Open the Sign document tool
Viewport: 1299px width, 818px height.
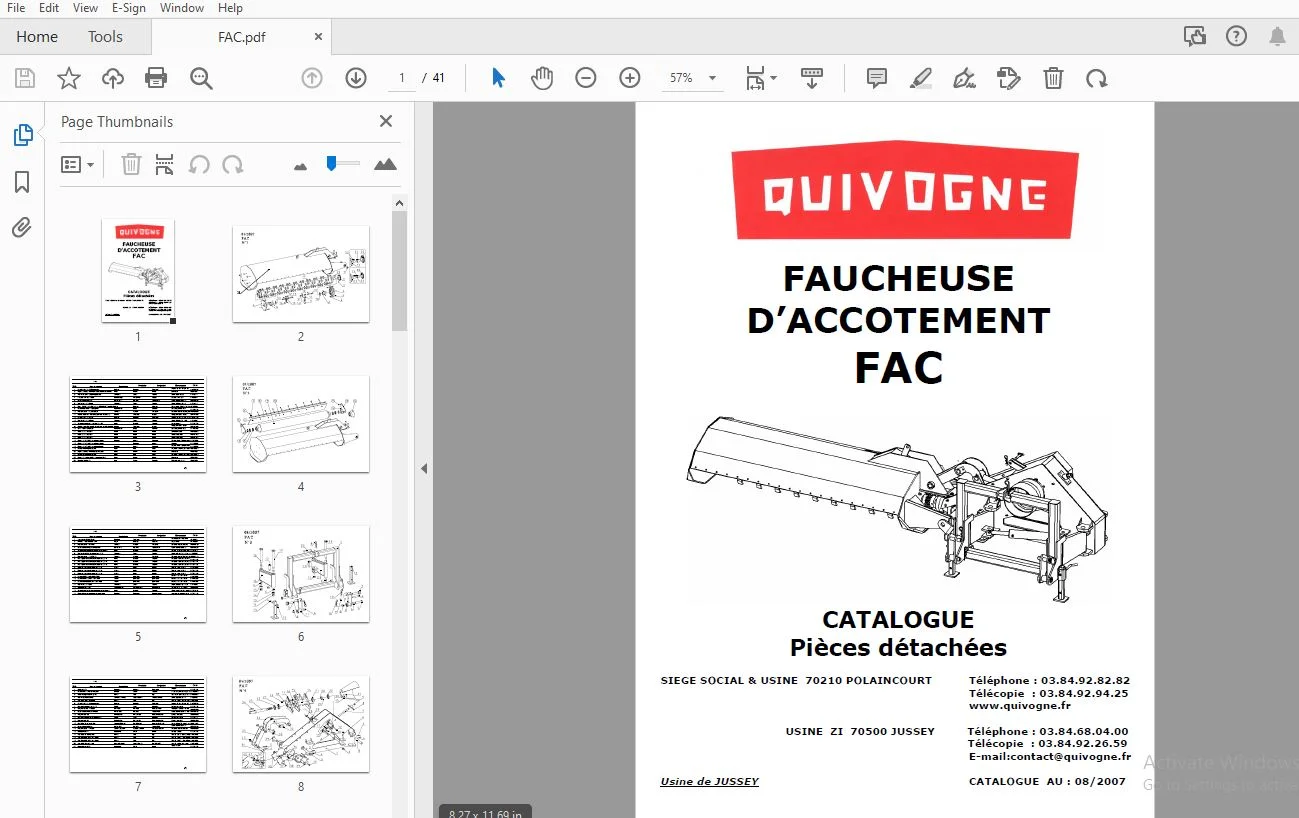point(965,78)
